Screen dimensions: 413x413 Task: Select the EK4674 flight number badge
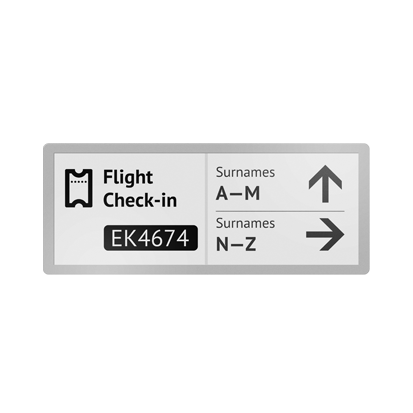coord(151,238)
